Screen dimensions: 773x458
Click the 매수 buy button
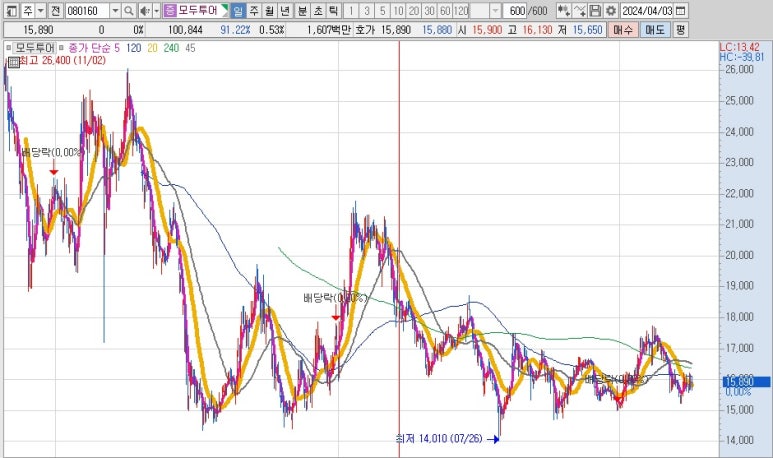point(623,30)
